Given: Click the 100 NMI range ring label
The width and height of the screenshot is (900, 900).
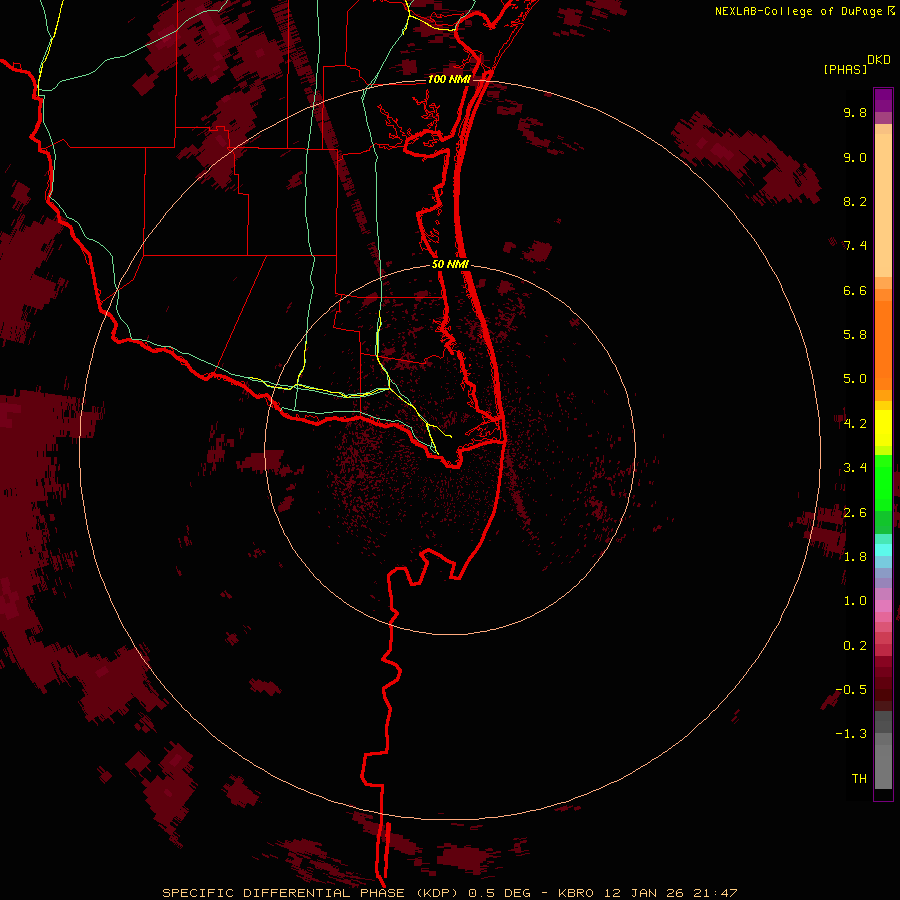Looking at the screenshot, I should 449,79.
